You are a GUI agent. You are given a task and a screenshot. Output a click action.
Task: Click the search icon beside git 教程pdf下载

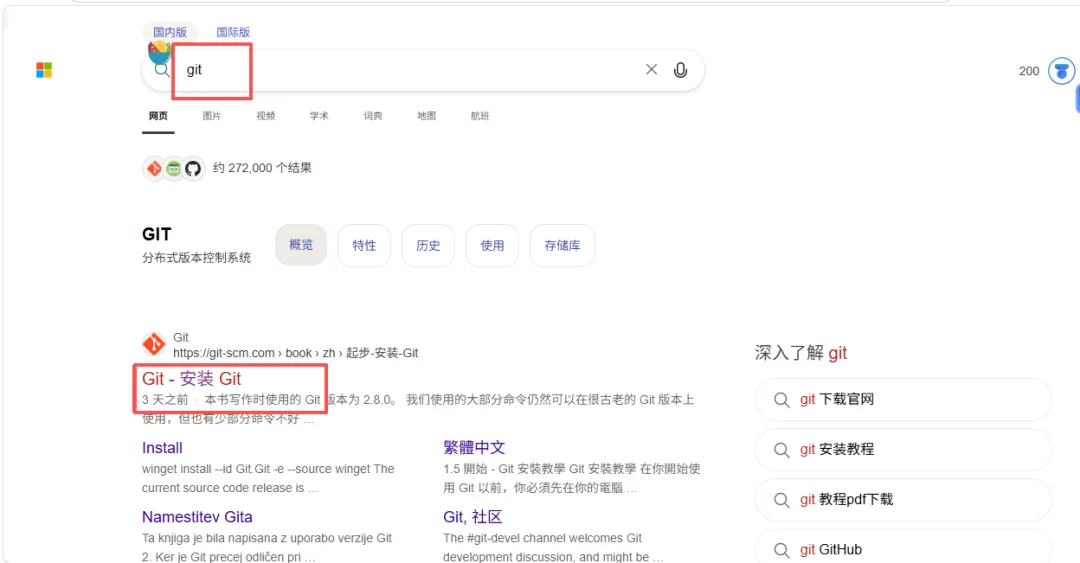tap(781, 500)
